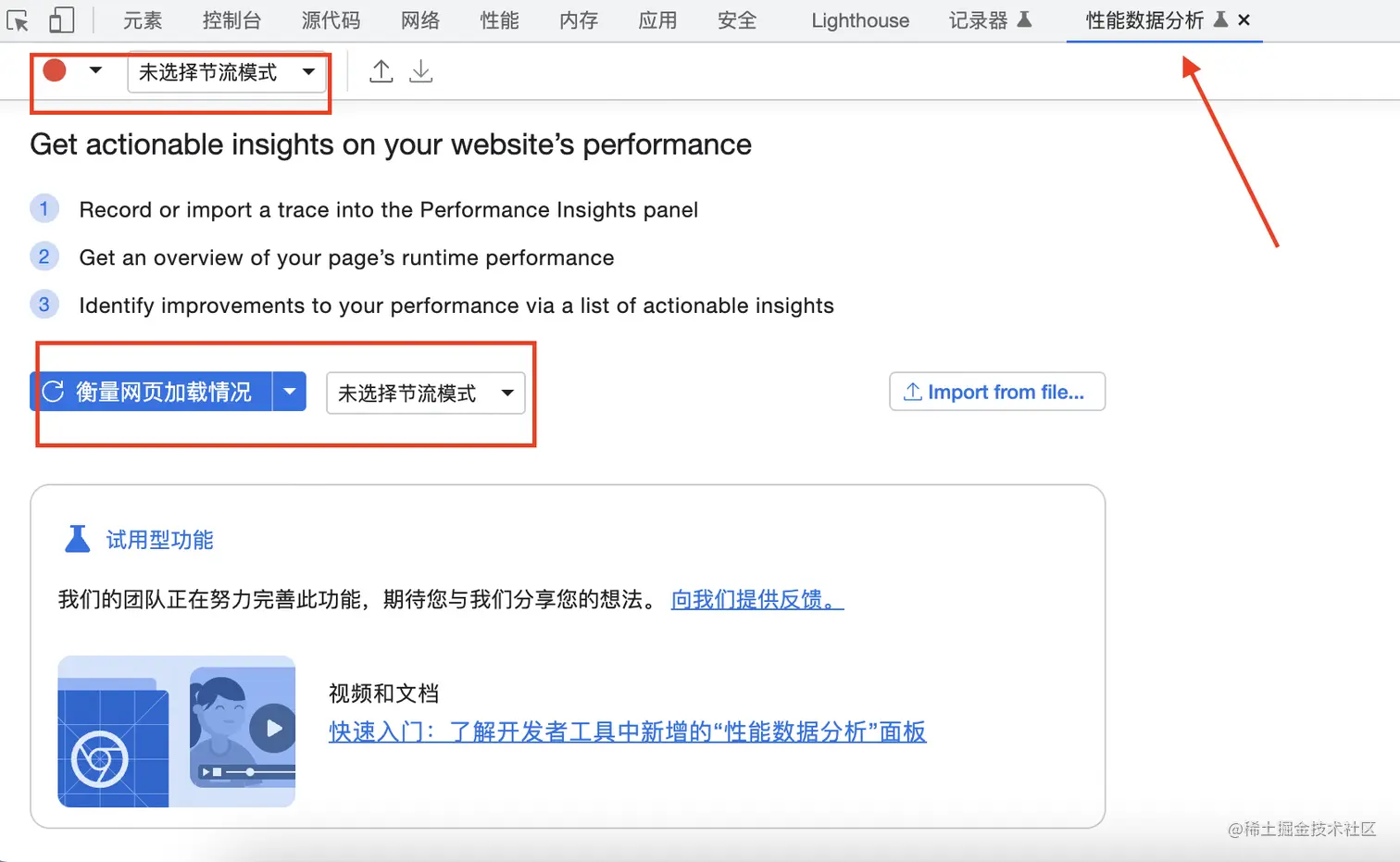Image resolution: width=1400 pixels, height=862 pixels.
Task: Click the red record button to start recording
Action: [x=53, y=69]
